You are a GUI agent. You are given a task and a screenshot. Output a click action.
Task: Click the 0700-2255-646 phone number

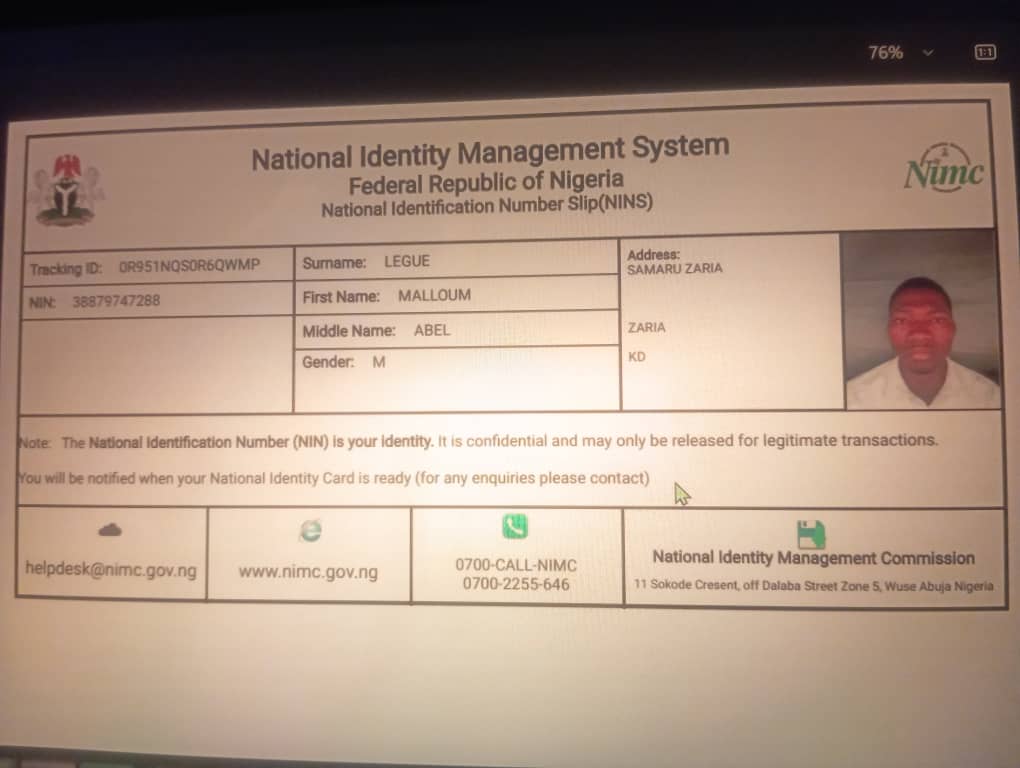coord(516,584)
